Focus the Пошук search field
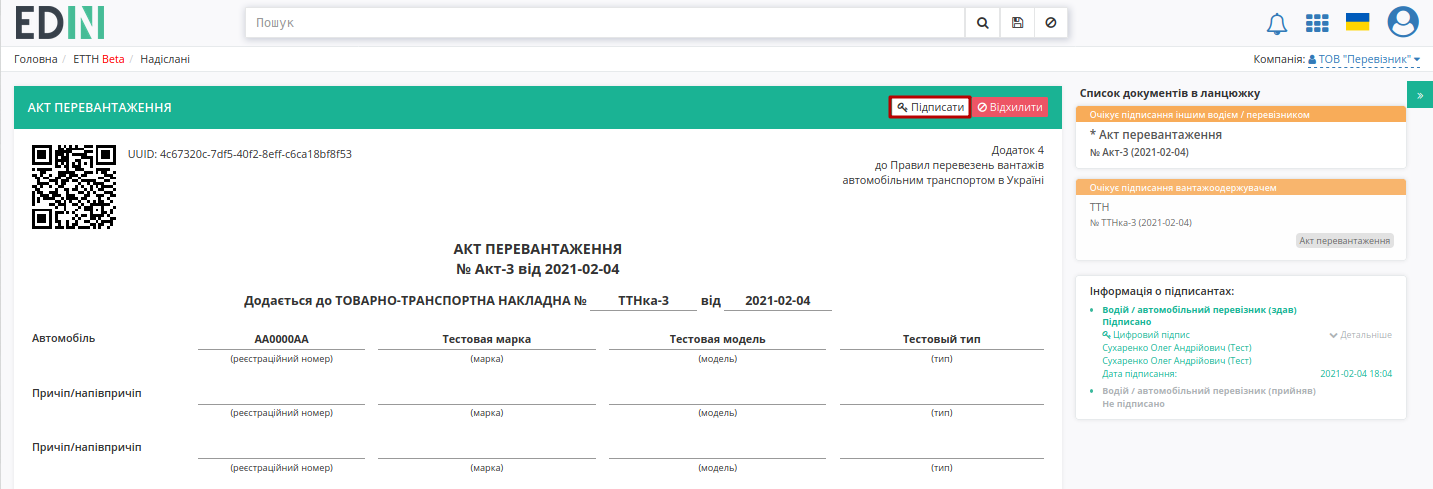 tap(605, 22)
